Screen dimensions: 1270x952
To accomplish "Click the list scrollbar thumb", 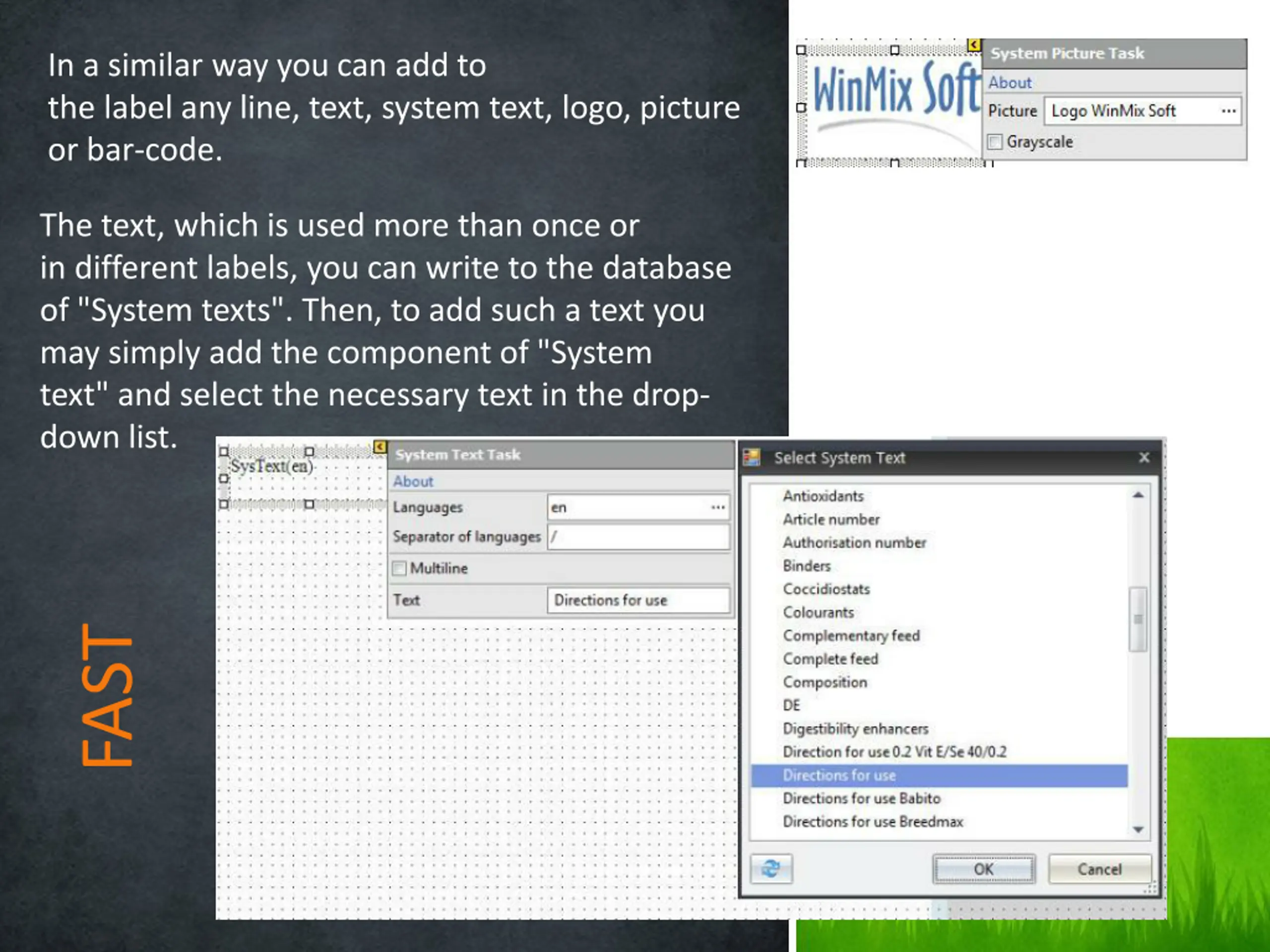I will [1139, 619].
